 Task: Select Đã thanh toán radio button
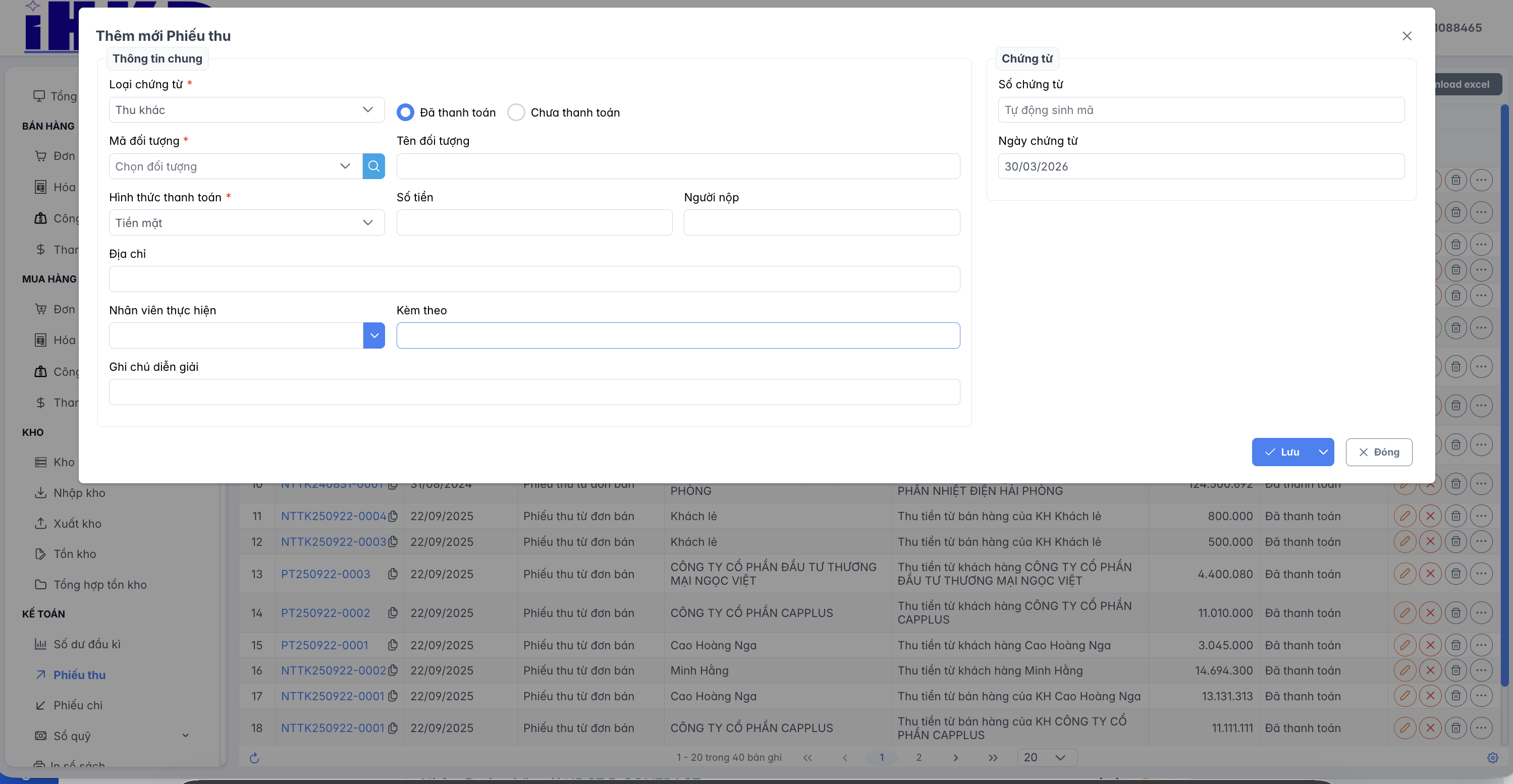point(405,112)
